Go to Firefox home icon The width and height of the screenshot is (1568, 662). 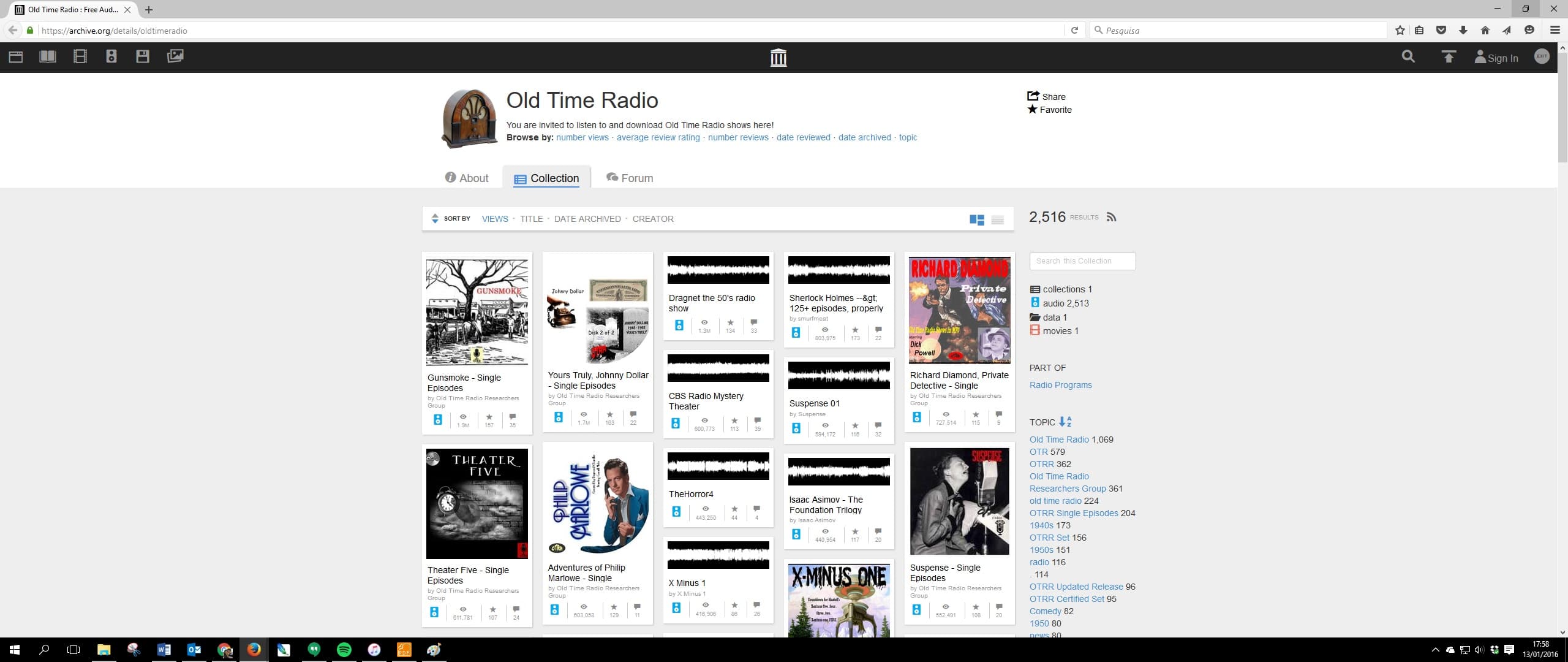coord(1485,30)
